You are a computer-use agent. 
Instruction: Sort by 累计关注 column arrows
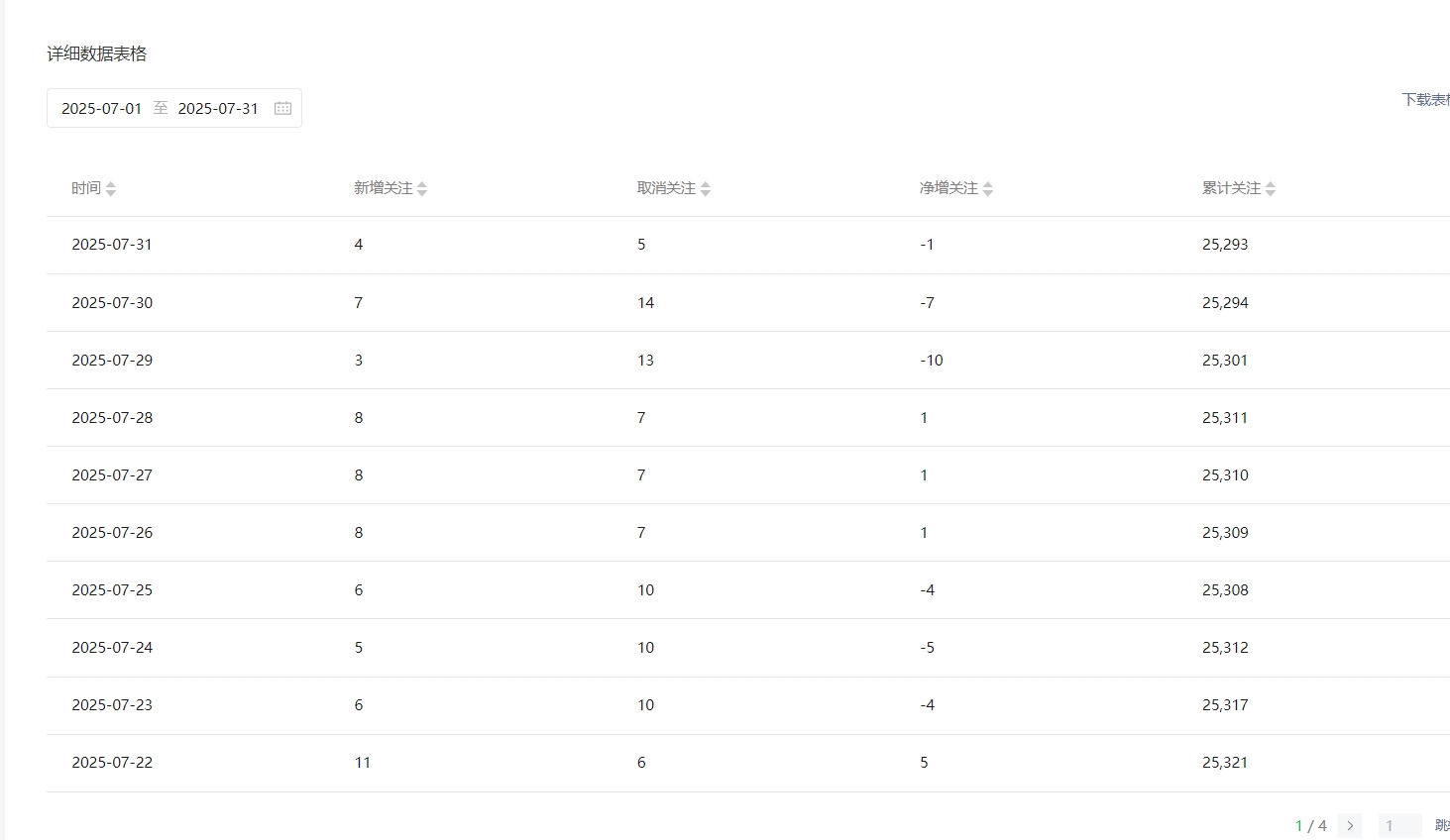coord(1271,188)
